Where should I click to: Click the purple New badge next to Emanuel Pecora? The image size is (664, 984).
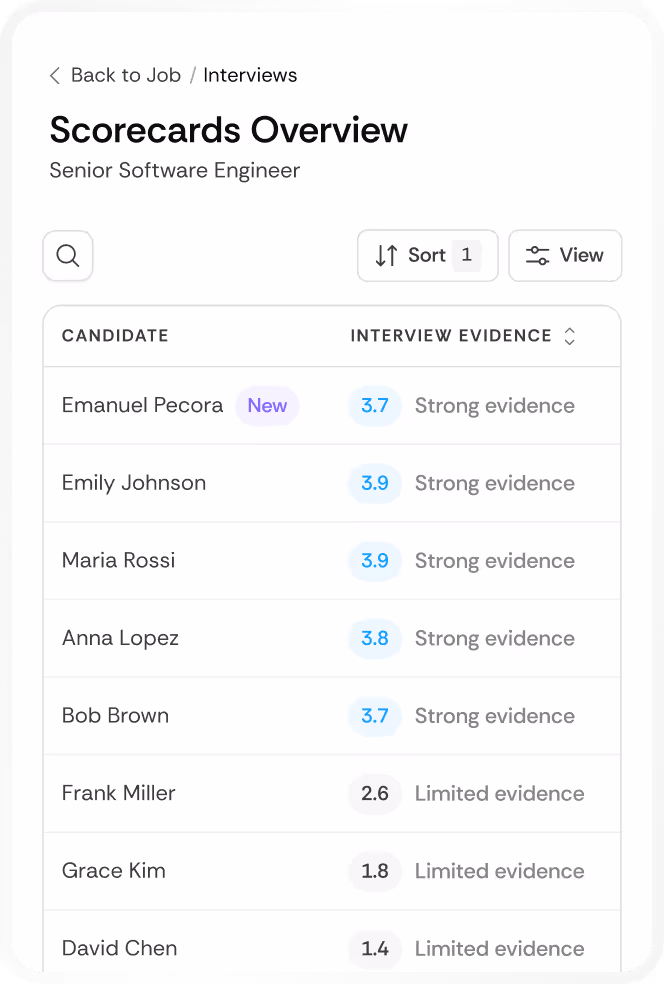pos(266,406)
